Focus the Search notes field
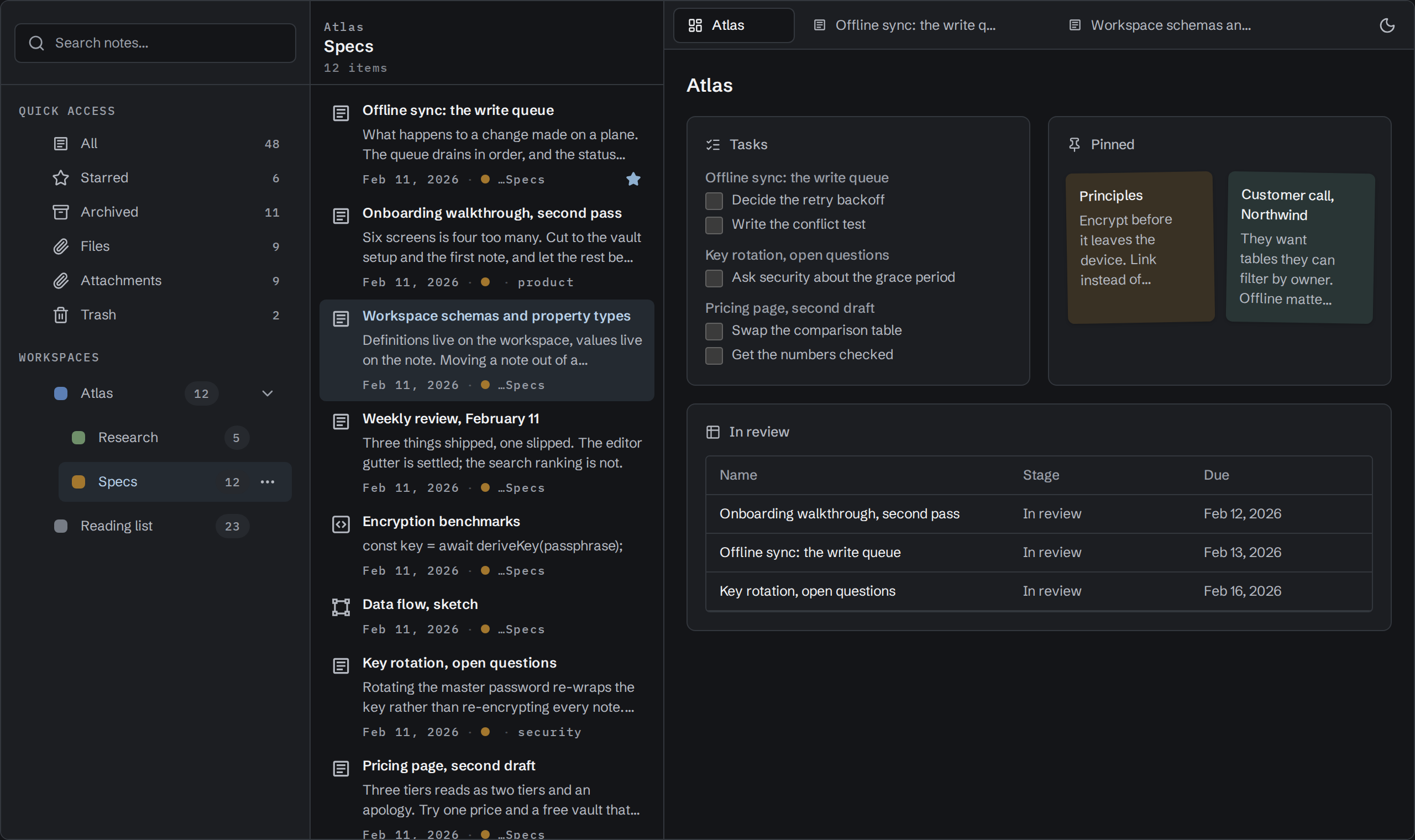The image size is (1415, 840). [155, 43]
